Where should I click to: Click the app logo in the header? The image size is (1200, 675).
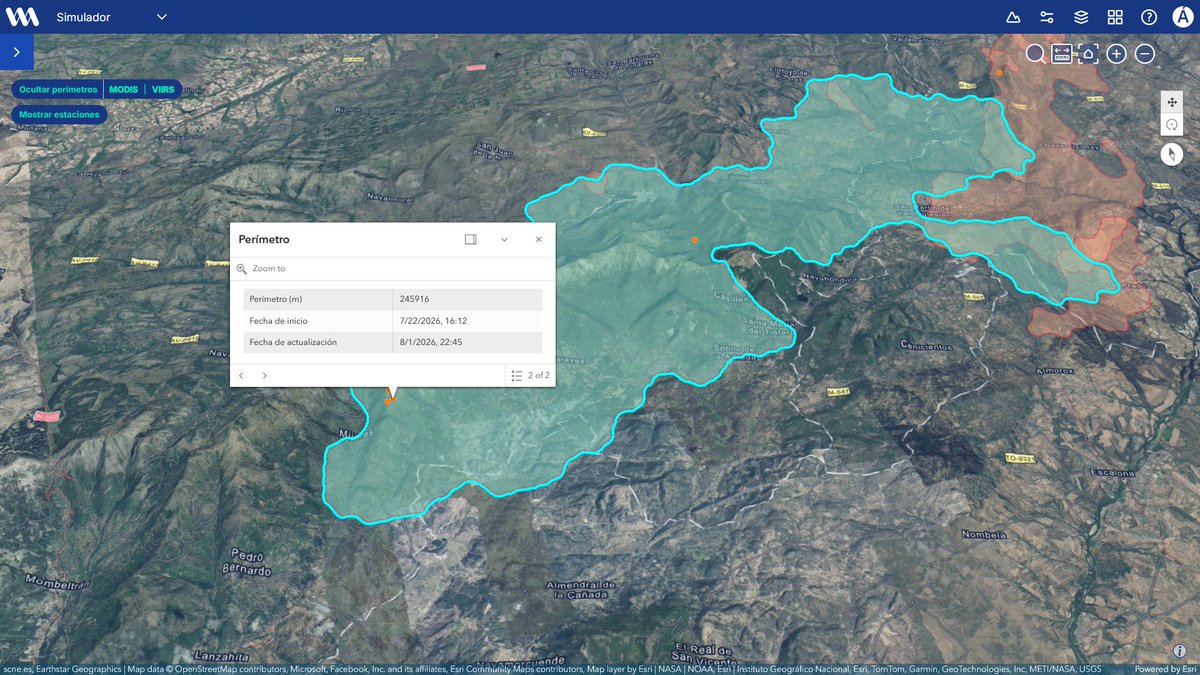pos(22,17)
